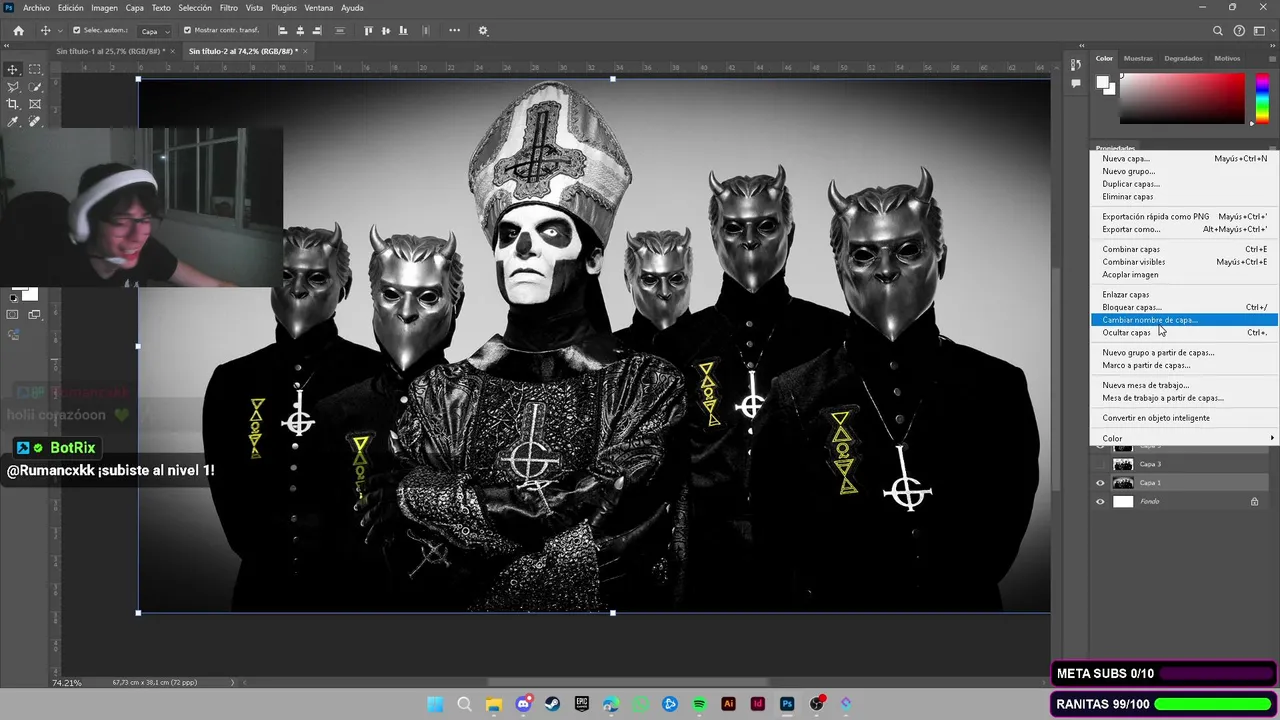Open the History panel icon
This screenshot has height=720, width=1280.
(x=1076, y=65)
